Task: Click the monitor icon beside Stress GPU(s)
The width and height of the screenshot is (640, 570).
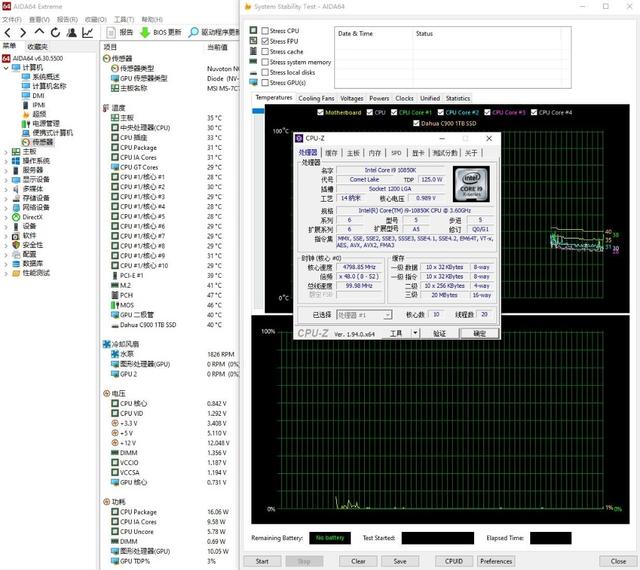Action: (253, 82)
